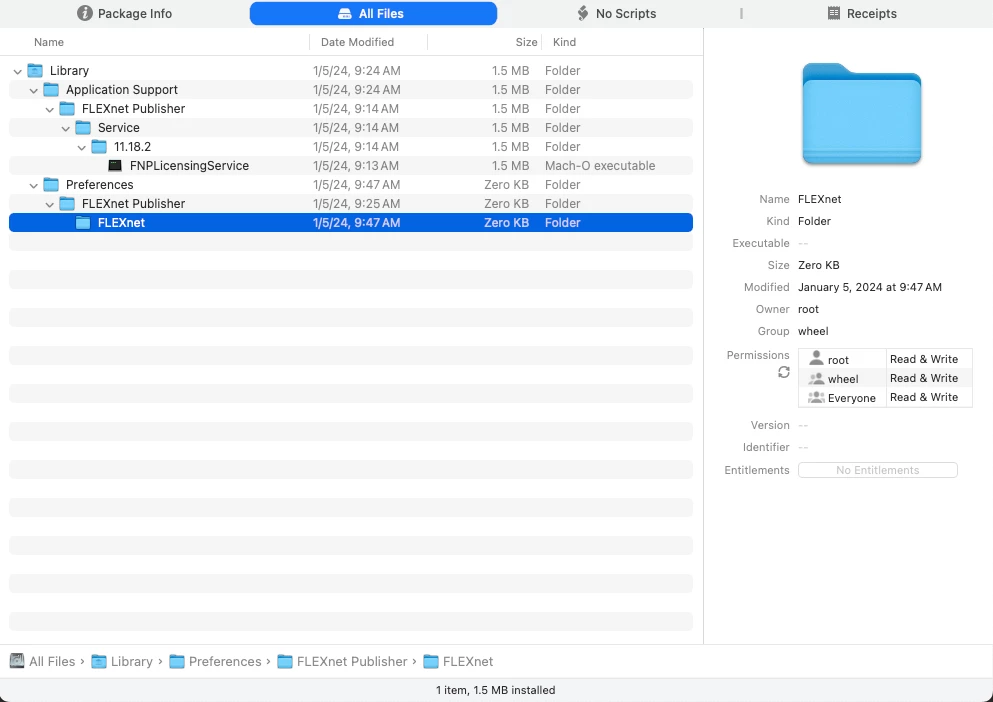Collapse the Application Support folder
The image size is (993, 702).
click(x=34, y=90)
